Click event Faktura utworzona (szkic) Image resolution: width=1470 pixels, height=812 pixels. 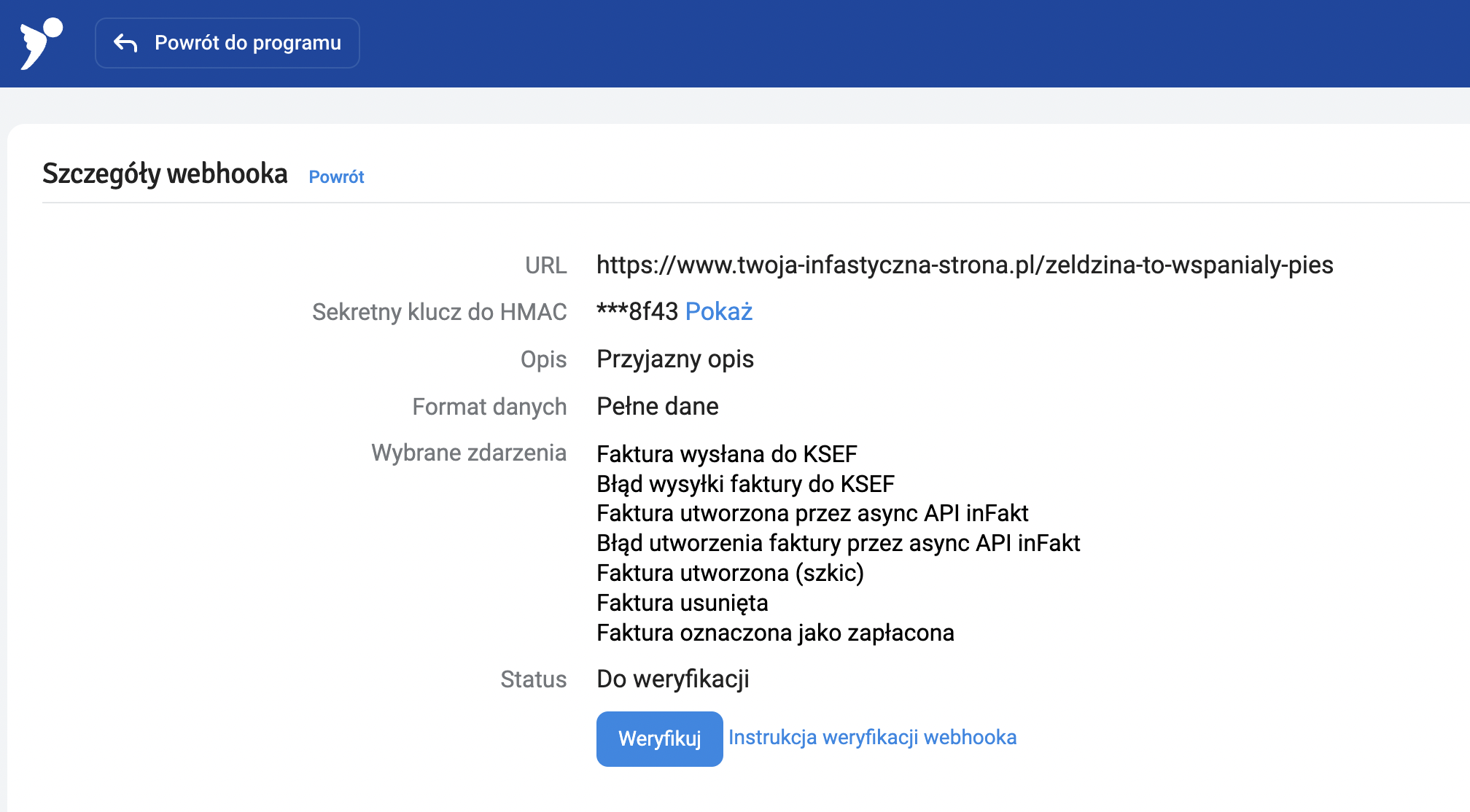click(x=730, y=573)
